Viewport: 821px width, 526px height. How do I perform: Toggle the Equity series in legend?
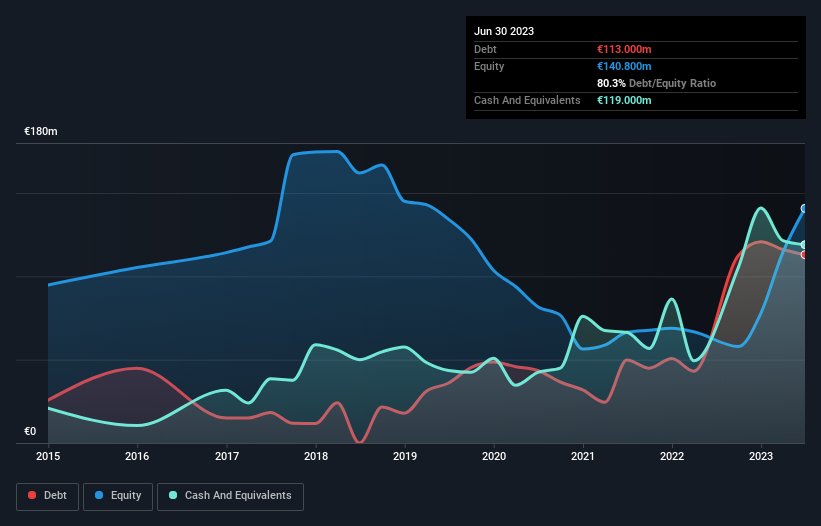click(118, 495)
